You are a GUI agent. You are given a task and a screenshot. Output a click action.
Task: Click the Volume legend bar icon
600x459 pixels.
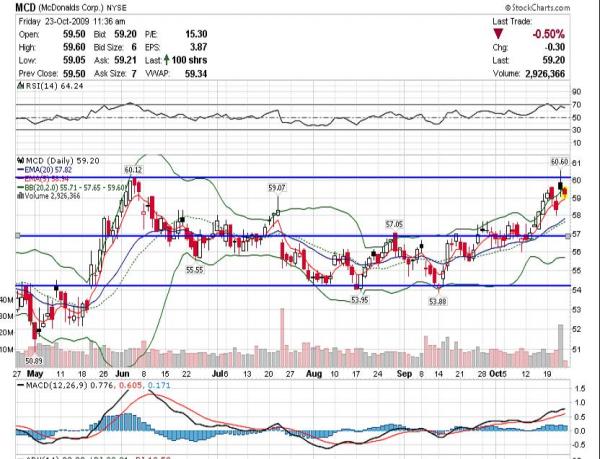coord(21,195)
